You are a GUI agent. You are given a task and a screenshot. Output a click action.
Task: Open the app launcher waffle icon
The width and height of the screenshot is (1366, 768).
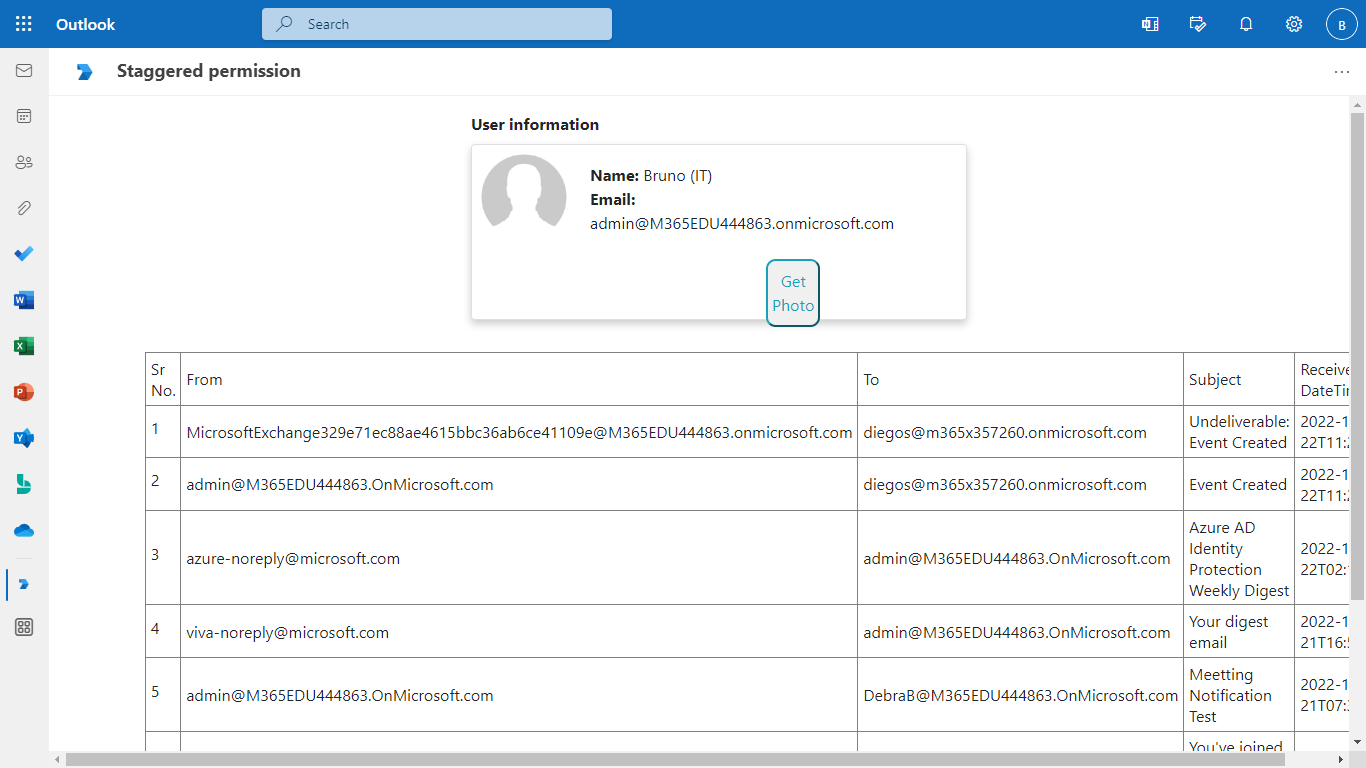coord(24,24)
